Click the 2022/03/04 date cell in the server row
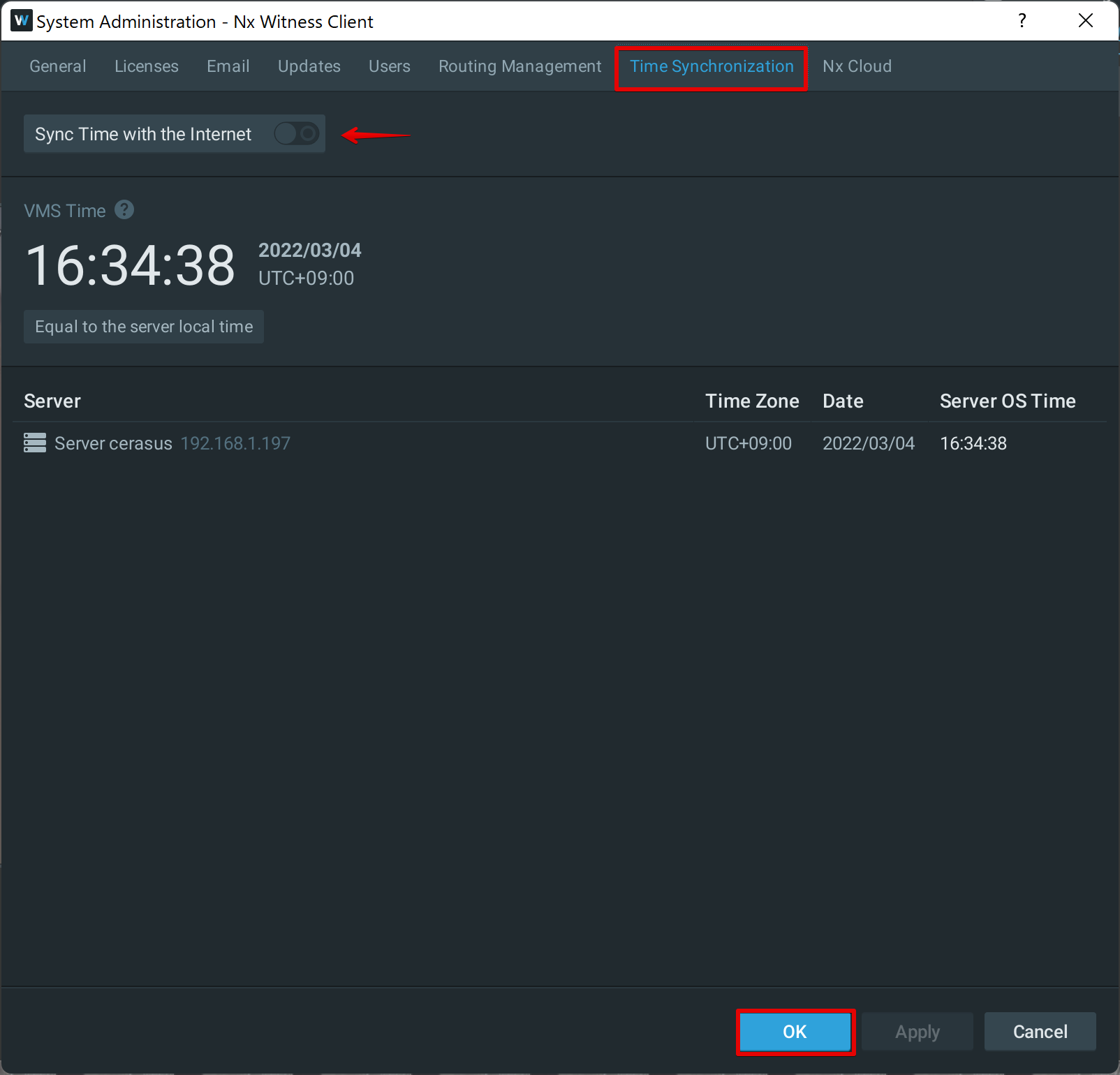Viewport: 1120px width, 1075px height. point(869,443)
